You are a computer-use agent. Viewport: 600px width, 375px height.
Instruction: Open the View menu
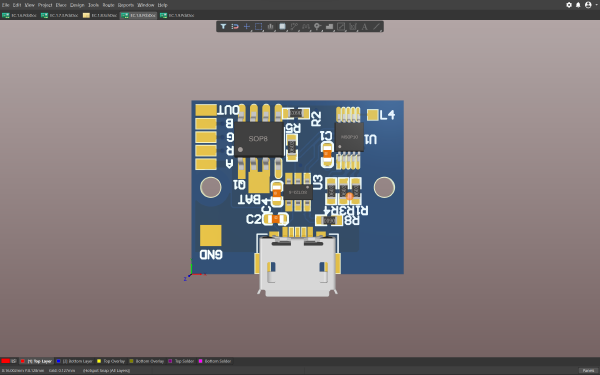tap(29, 5)
